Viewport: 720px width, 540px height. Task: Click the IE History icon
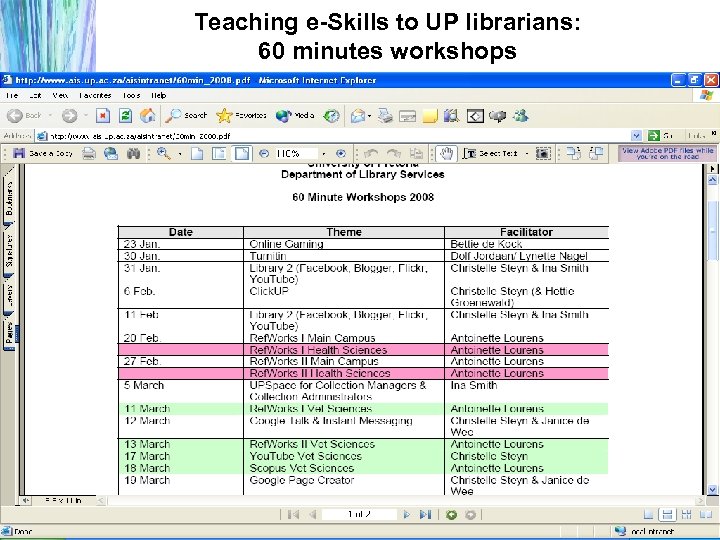coord(331,116)
